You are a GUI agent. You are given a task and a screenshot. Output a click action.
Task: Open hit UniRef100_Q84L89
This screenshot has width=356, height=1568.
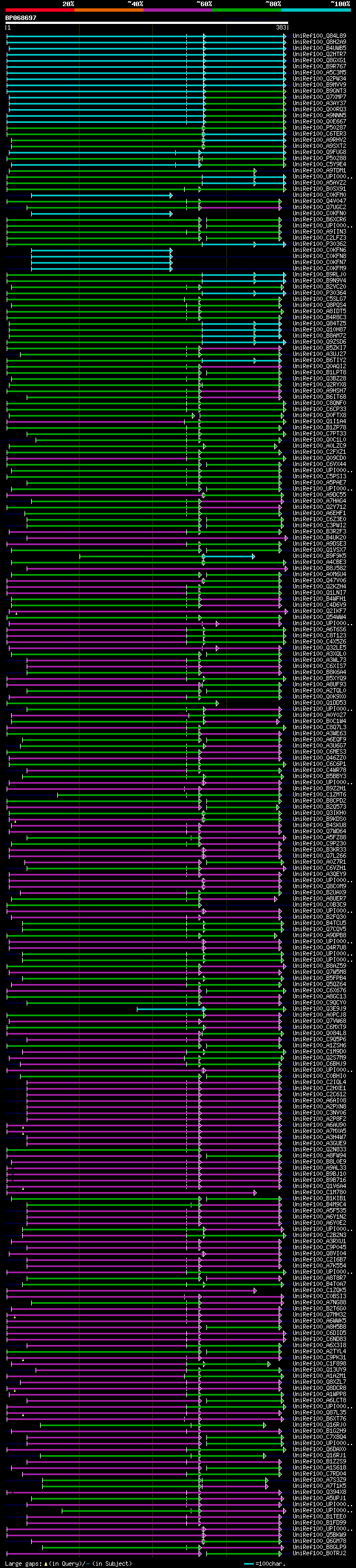[x=319, y=36]
